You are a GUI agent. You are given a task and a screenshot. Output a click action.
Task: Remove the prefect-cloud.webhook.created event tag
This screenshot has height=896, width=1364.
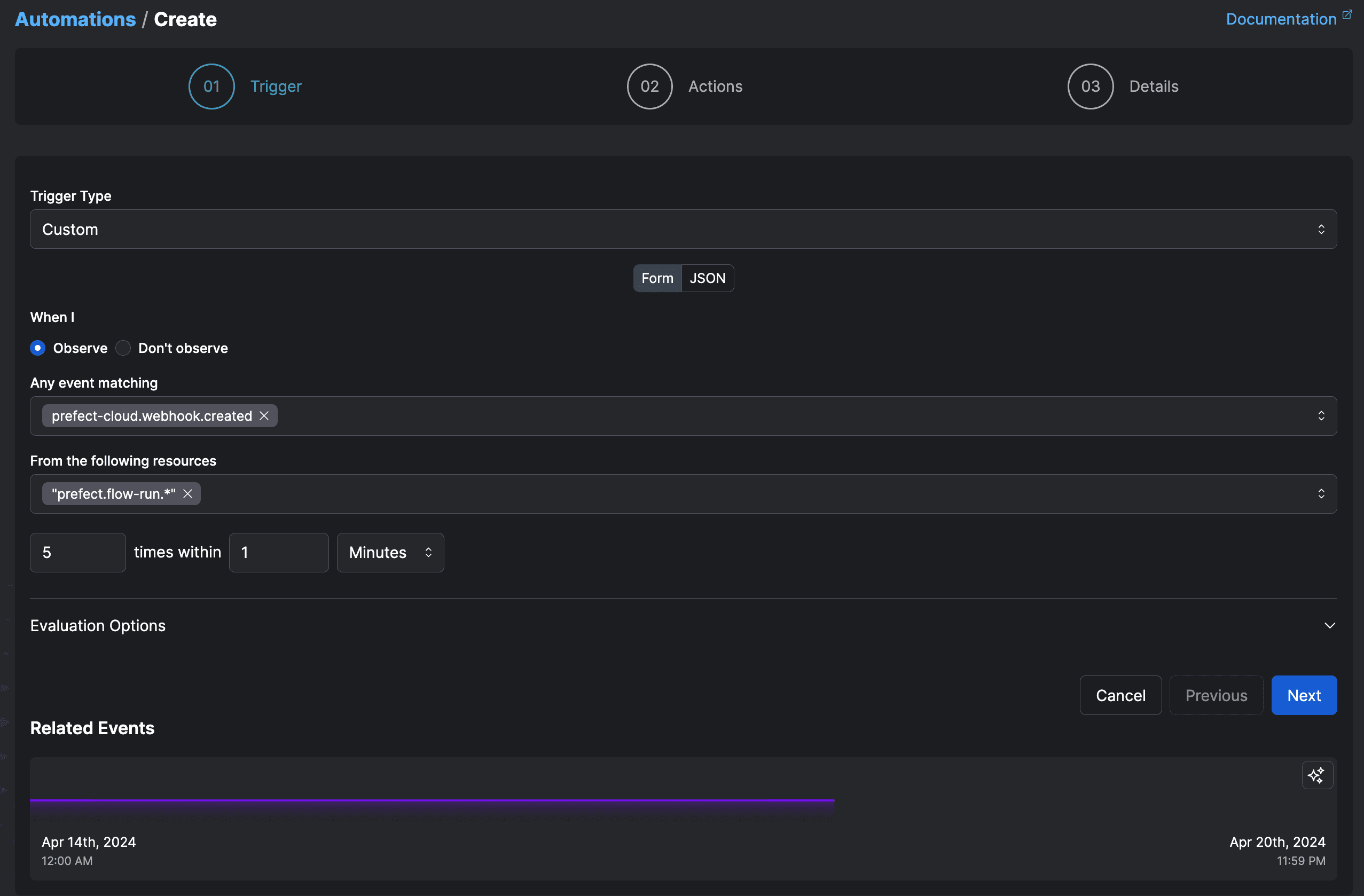tap(264, 416)
